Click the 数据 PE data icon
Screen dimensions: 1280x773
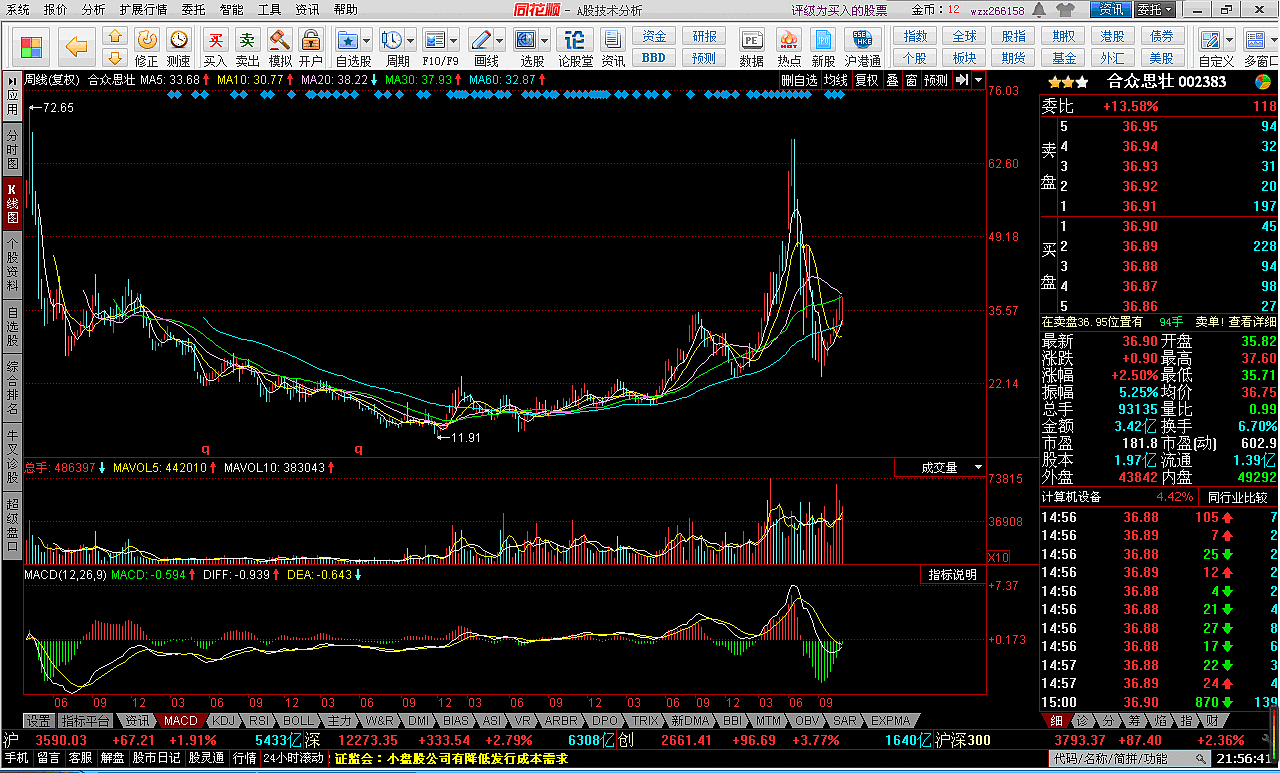[x=752, y=40]
